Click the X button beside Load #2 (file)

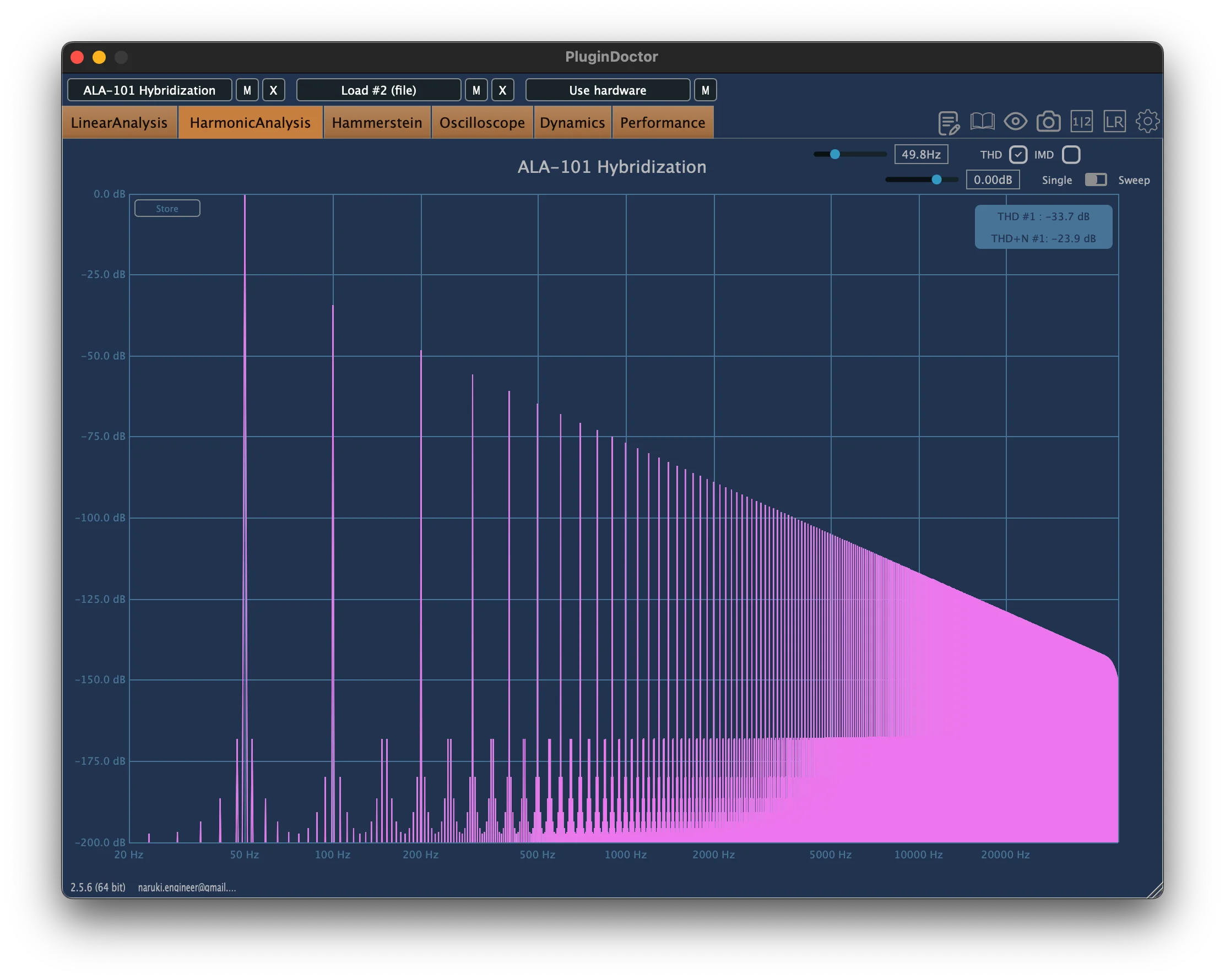pos(502,90)
